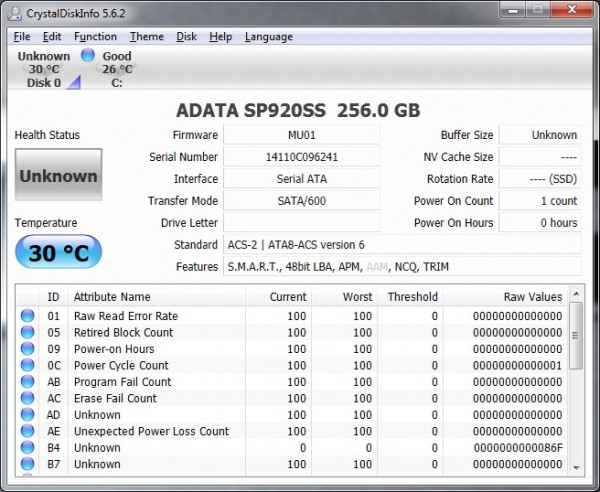Select the Power Cycle Count attribute name

pos(121,365)
